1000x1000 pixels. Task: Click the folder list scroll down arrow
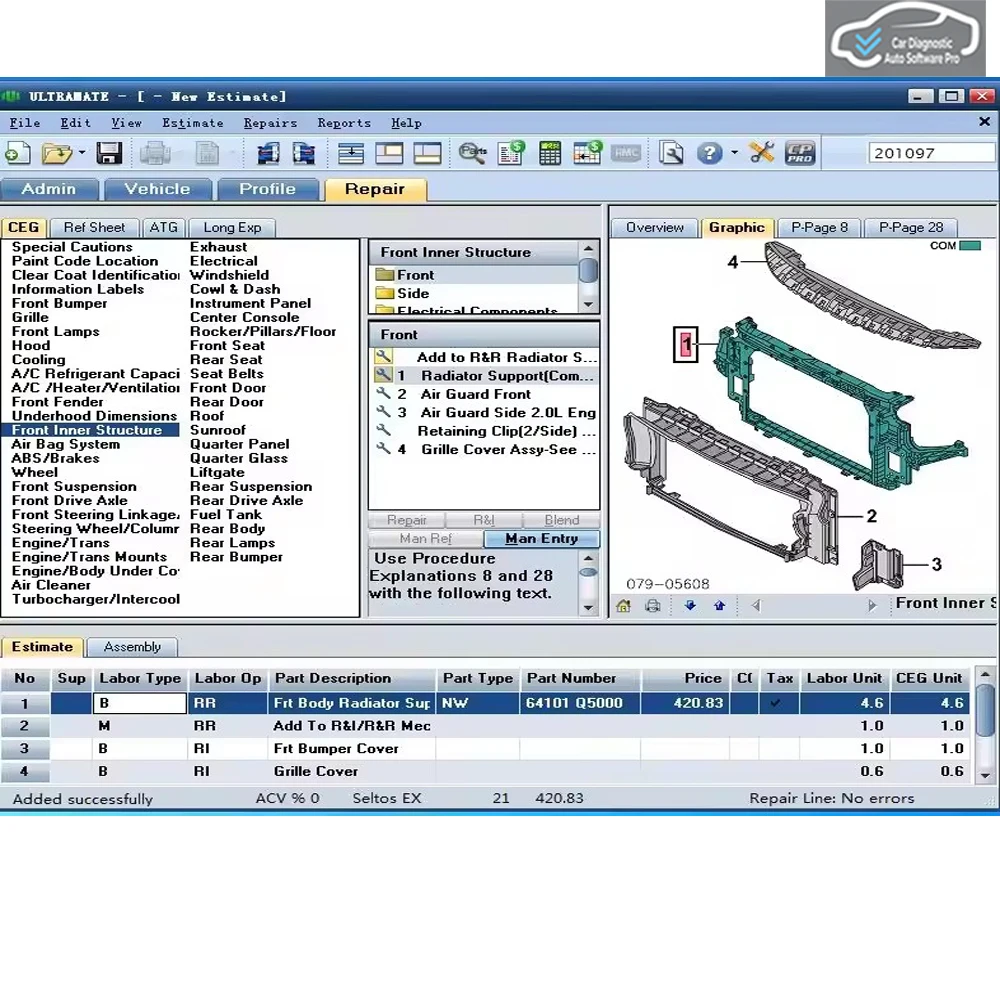tap(588, 305)
